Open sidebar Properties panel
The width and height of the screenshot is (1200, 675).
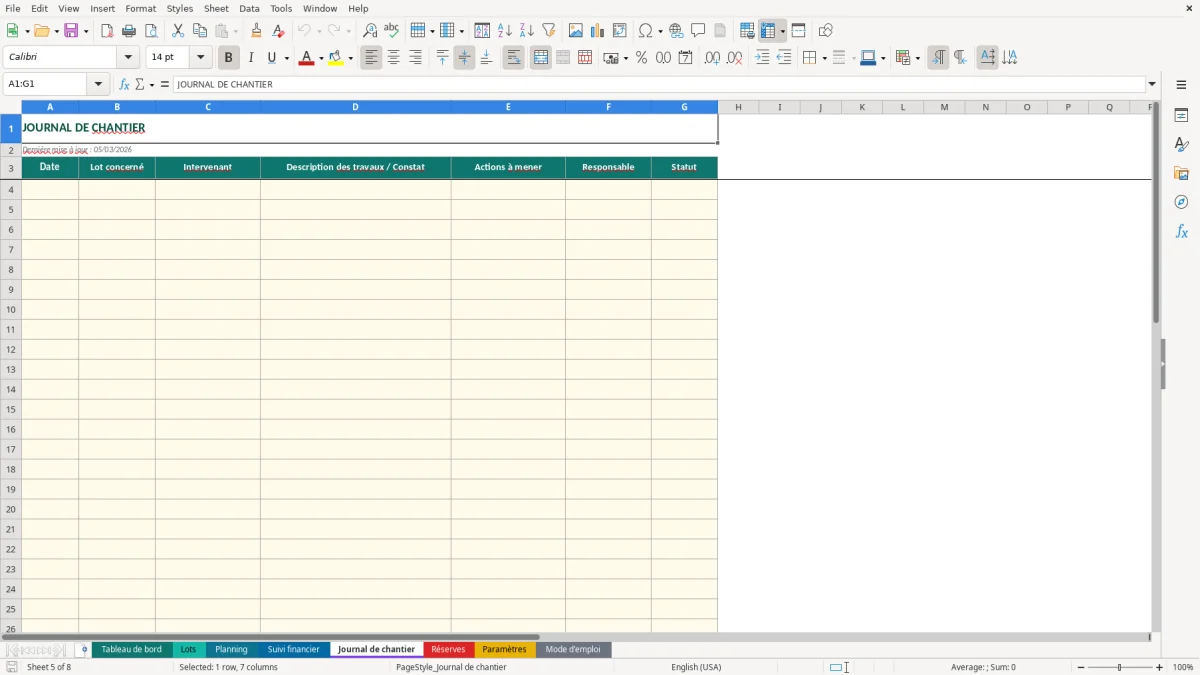(1181, 116)
